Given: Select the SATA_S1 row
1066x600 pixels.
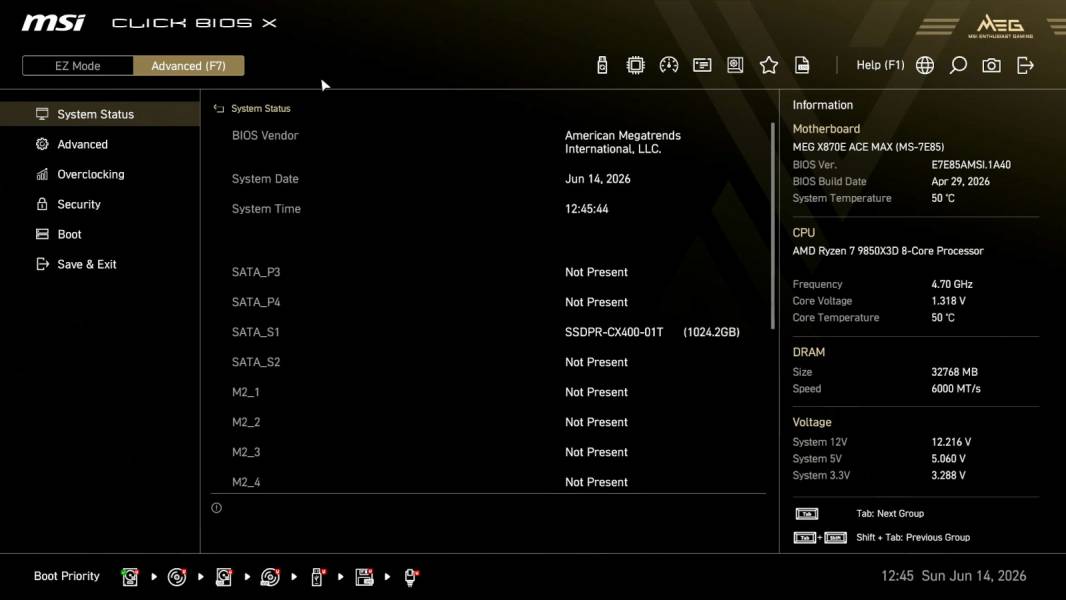Looking at the screenshot, I should click(x=489, y=332).
